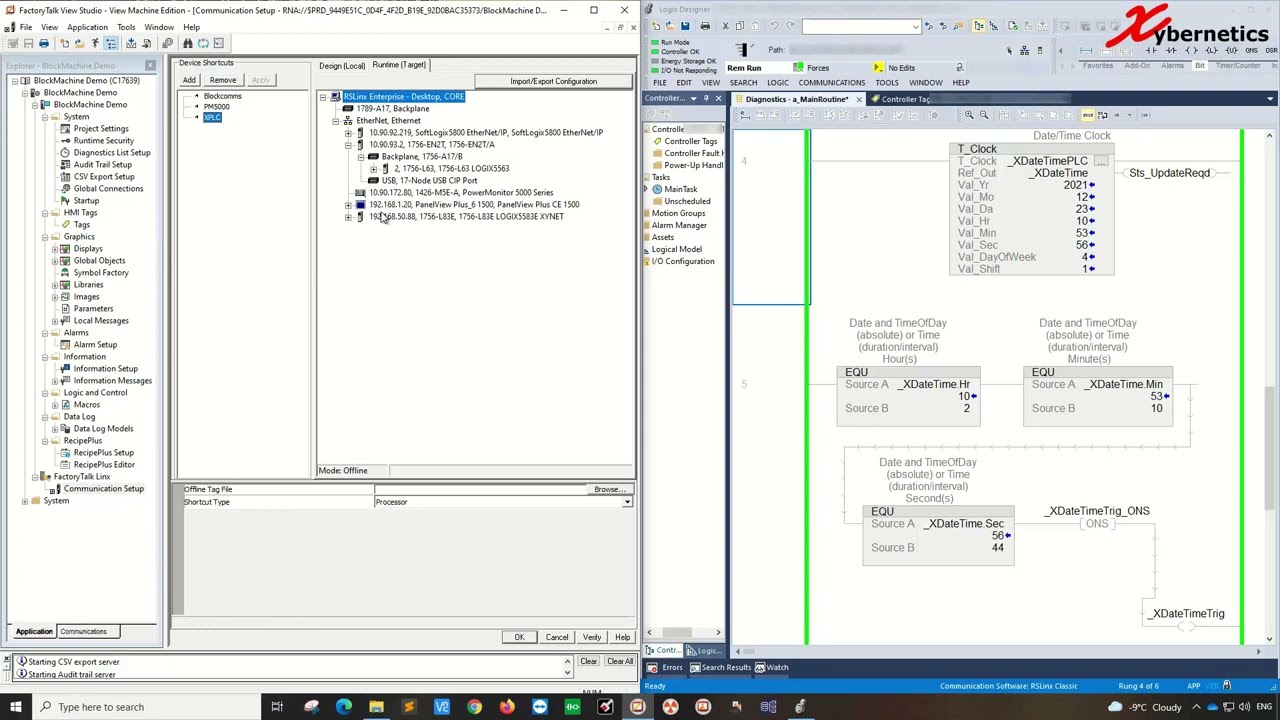
Task: Click Browse for Offline Tag File
Action: click(x=609, y=490)
